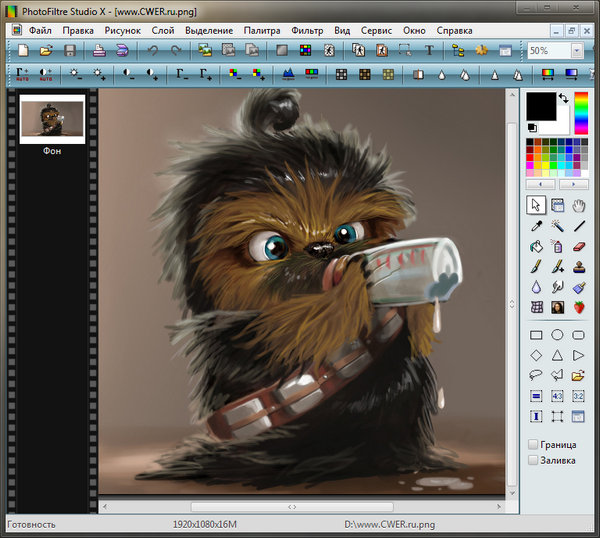This screenshot has height=538, width=600.
Task: Reset default black and white colors
Action: [x=532, y=128]
